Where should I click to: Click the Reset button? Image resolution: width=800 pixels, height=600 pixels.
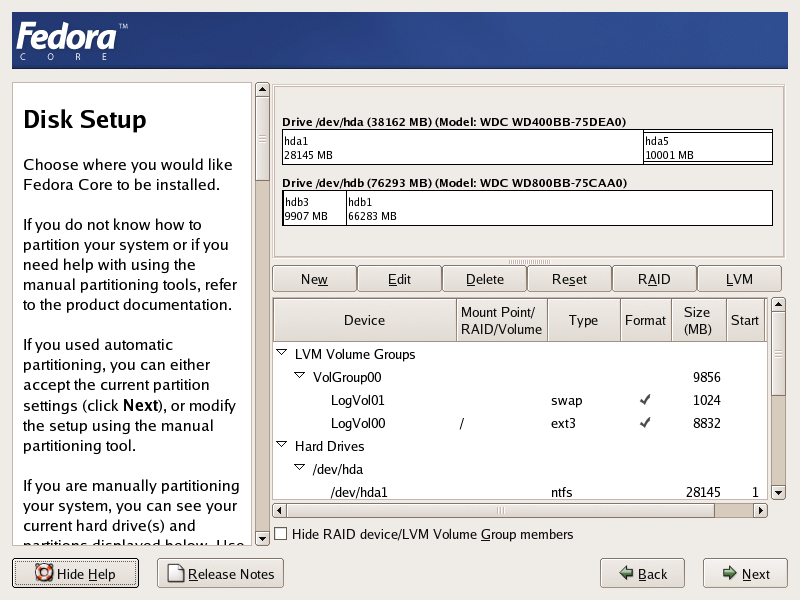point(569,279)
